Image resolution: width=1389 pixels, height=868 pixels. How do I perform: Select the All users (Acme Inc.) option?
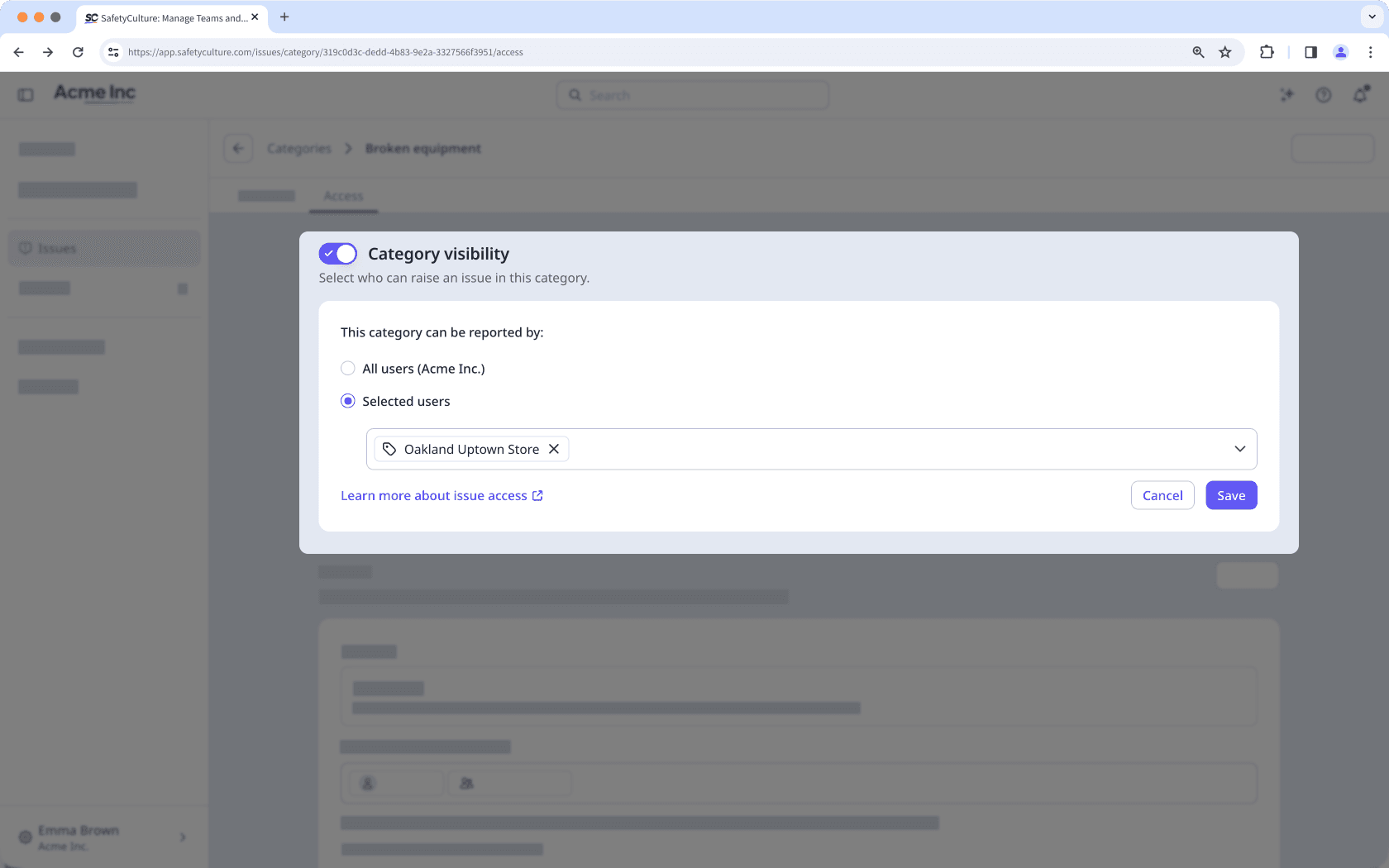347,368
